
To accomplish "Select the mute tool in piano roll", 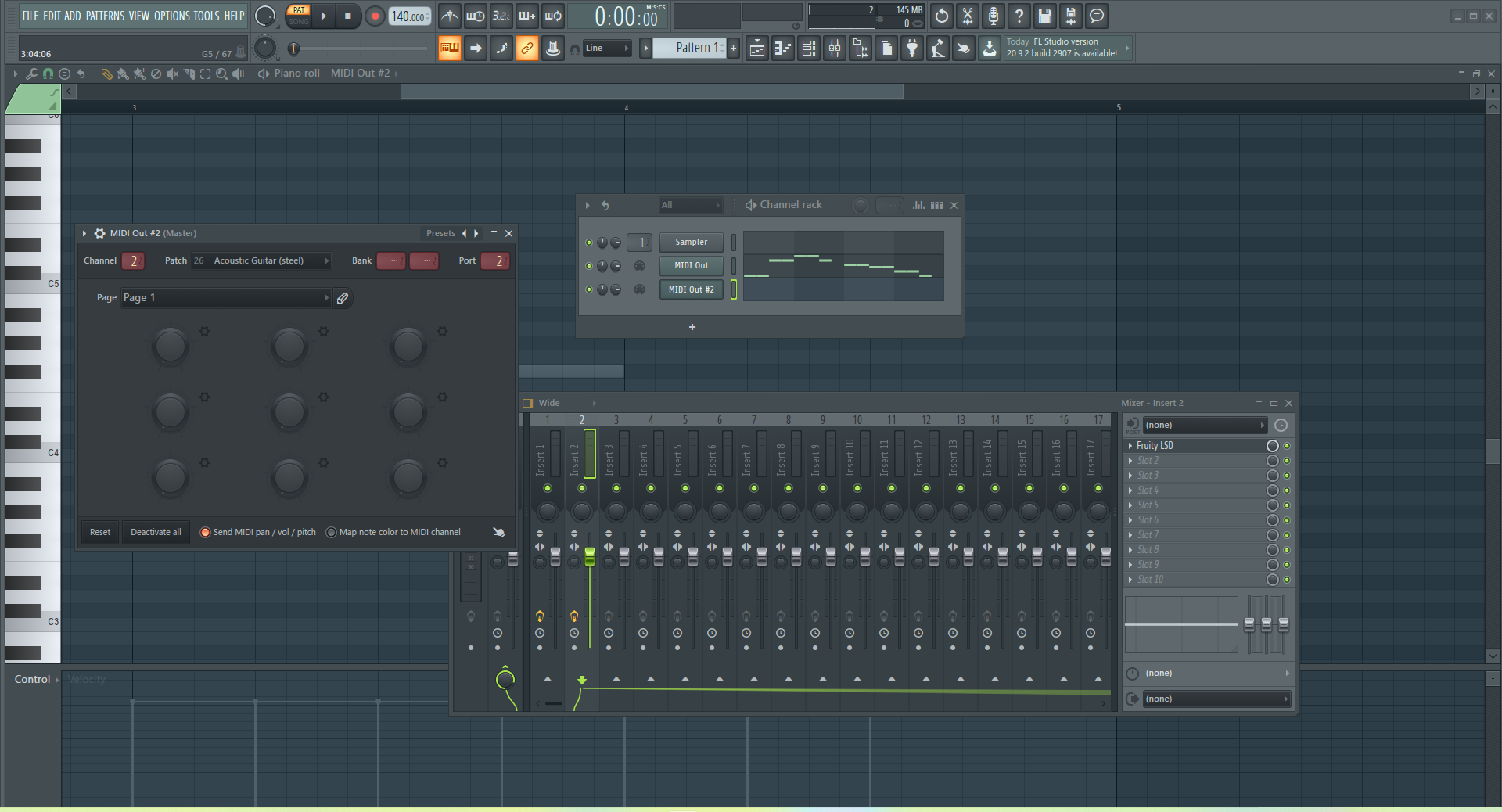I will [172, 74].
